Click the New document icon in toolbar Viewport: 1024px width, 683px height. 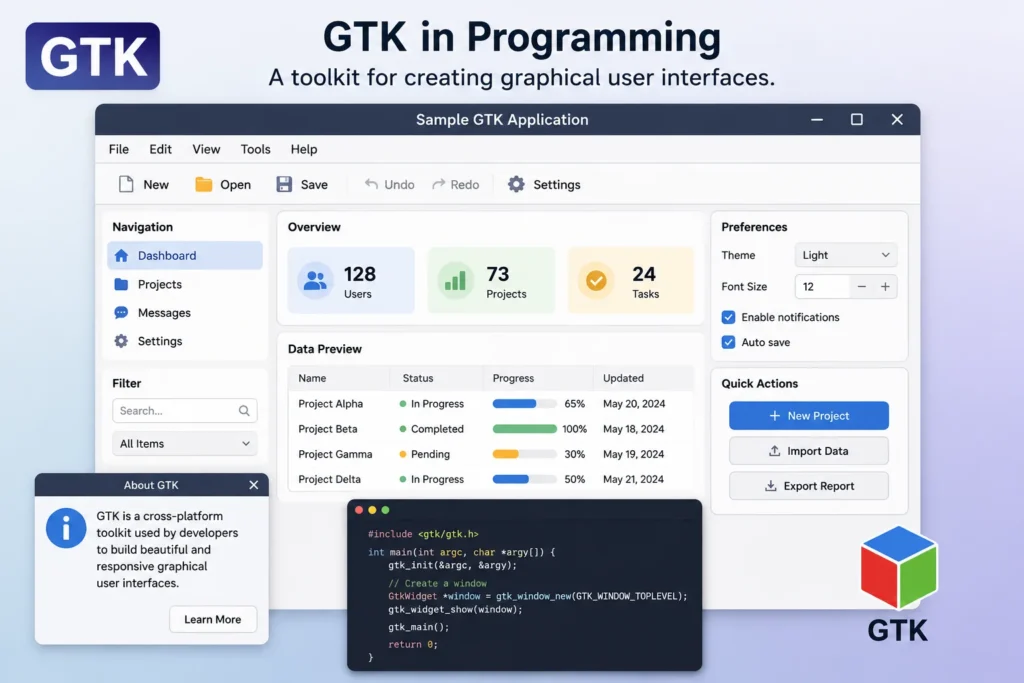126,185
